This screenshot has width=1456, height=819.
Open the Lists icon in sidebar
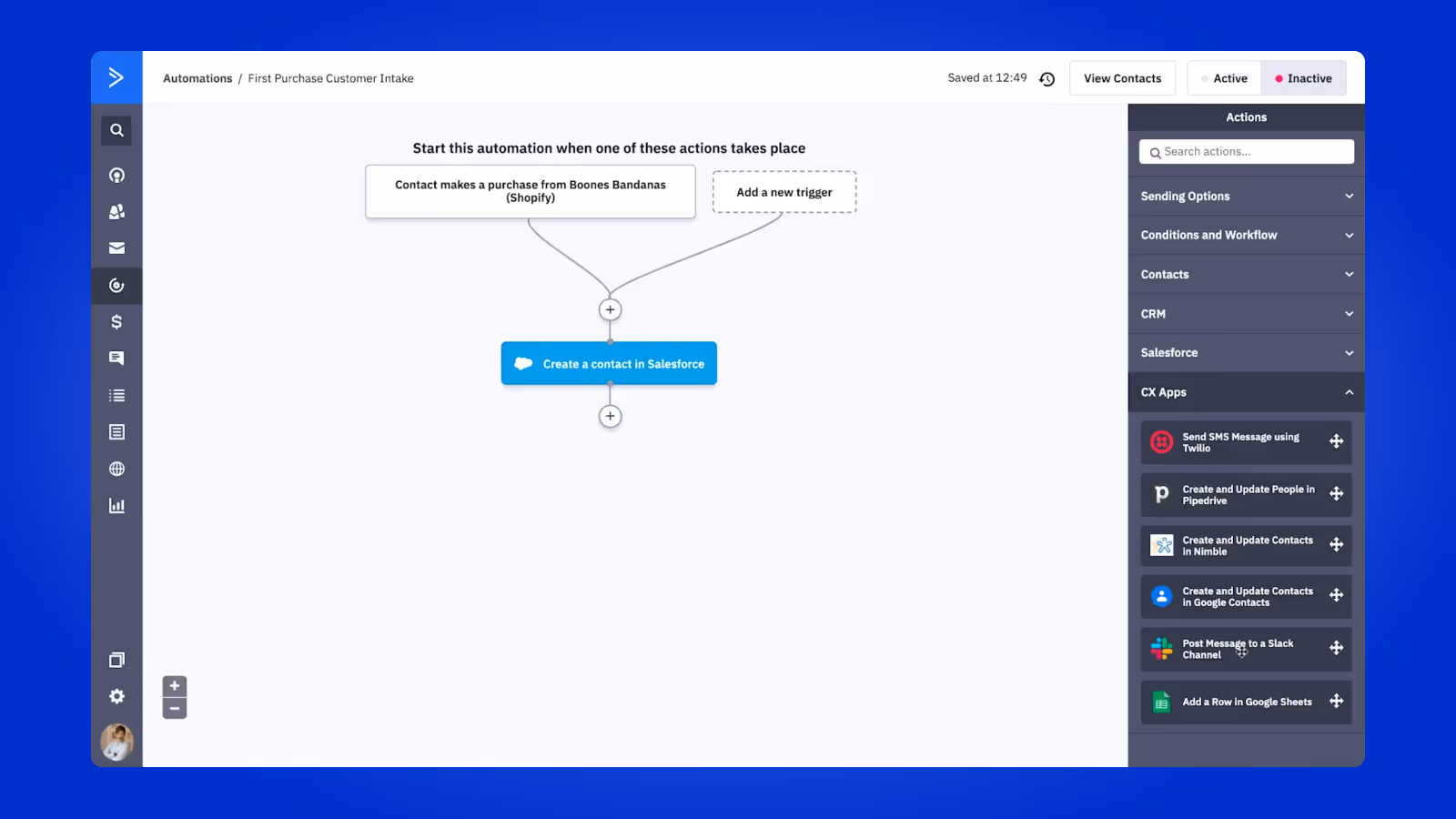(x=116, y=395)
